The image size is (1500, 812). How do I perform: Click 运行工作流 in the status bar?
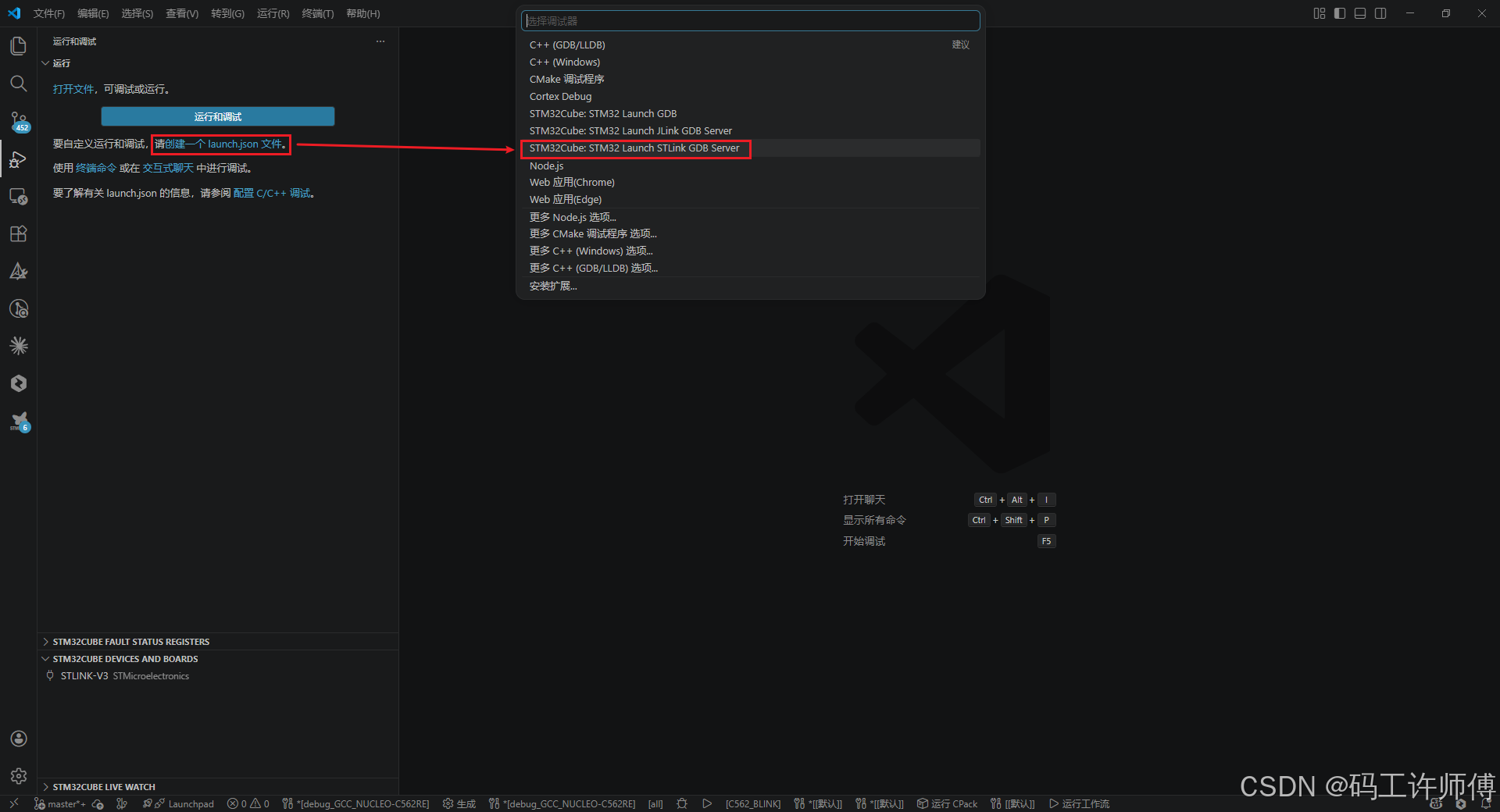click(x=1079, y=803)
